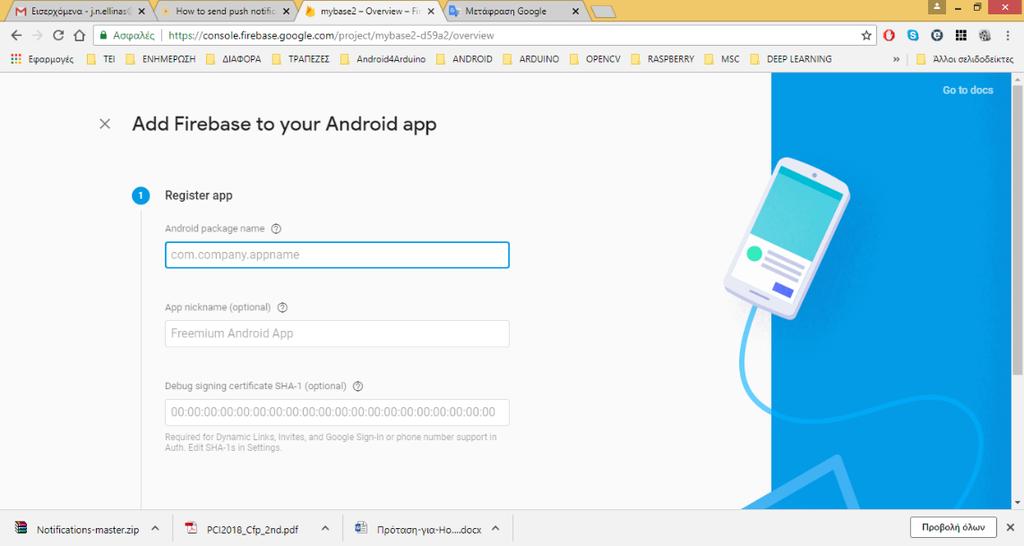Click the SHA-1 certificate input field
The height and width of the screenshot is (546, 1024).
click(x=337, y=412)
